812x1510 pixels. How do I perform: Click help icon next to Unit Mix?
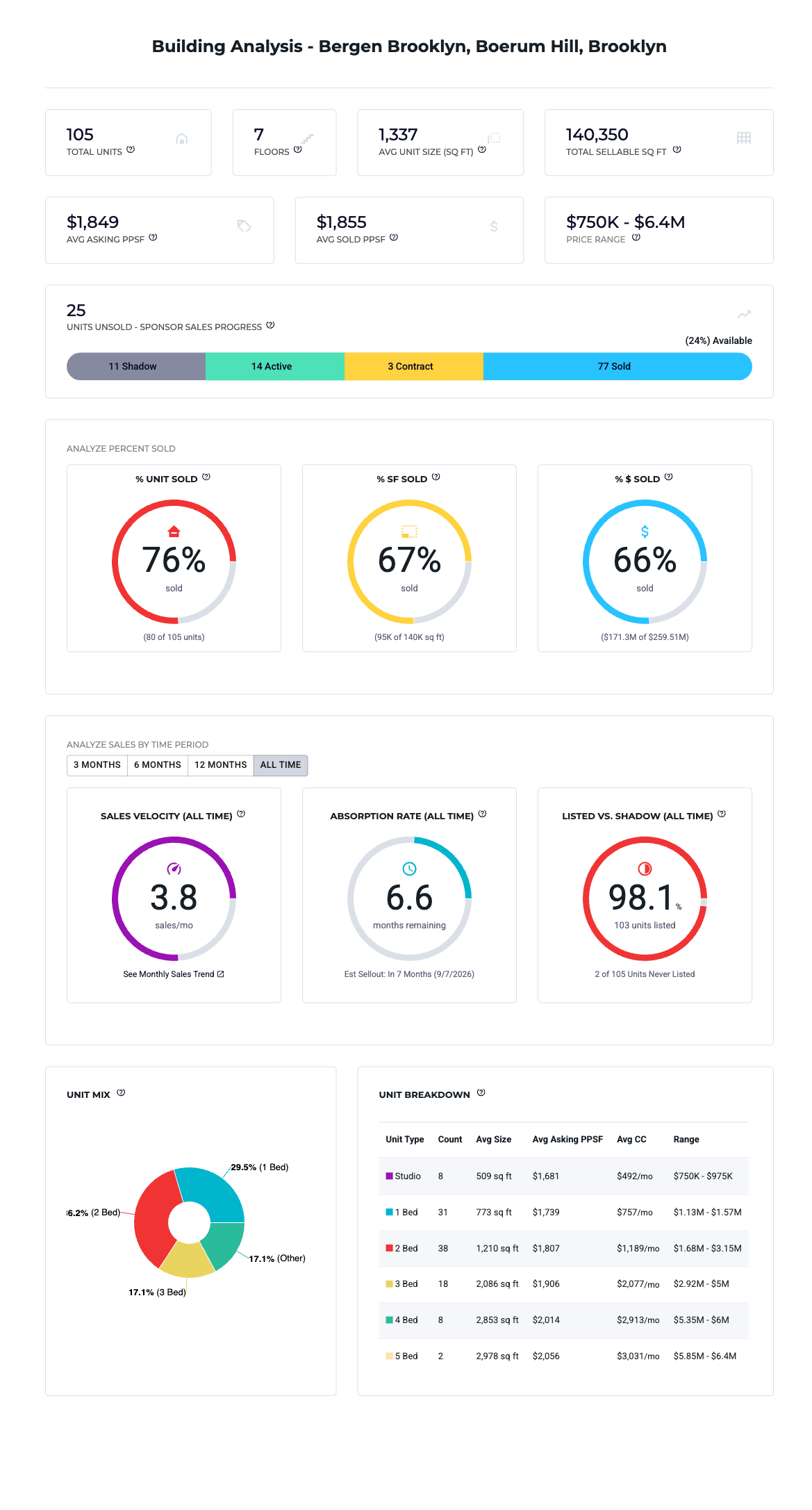pos(121,1092)
